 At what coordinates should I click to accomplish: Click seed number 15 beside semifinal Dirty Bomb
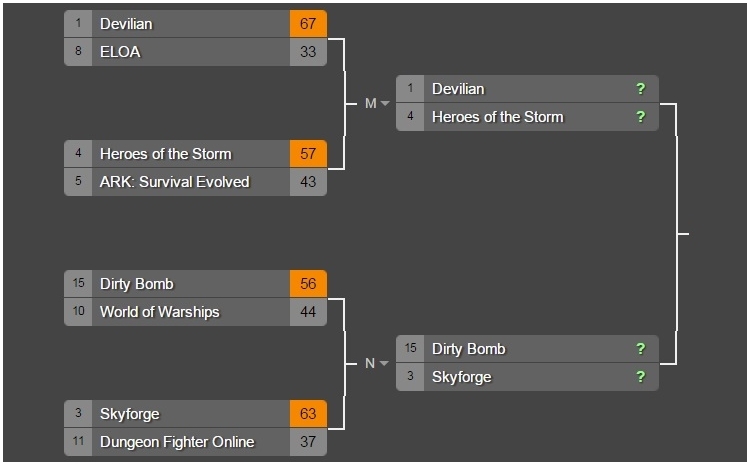point(410,348)
